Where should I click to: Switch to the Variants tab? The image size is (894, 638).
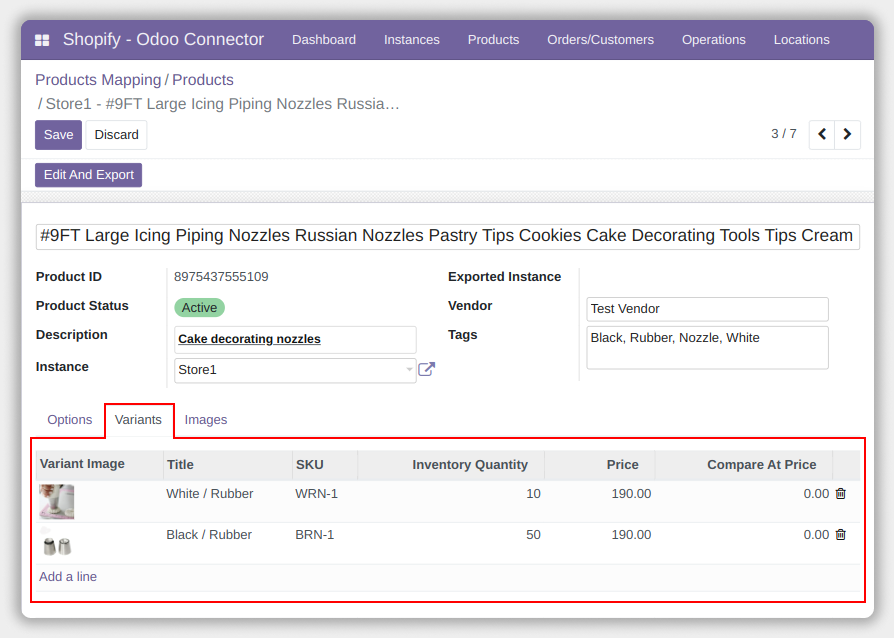(139, 420)
